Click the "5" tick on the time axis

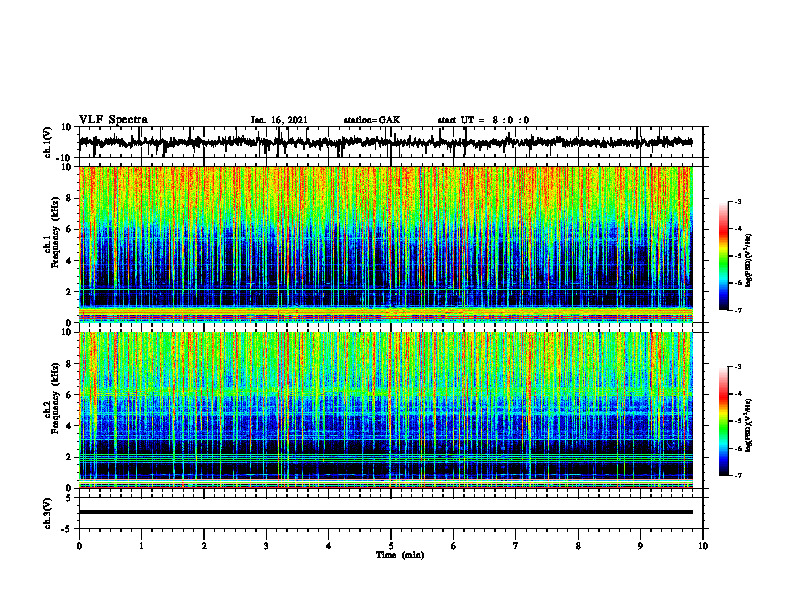pos(391,546)
